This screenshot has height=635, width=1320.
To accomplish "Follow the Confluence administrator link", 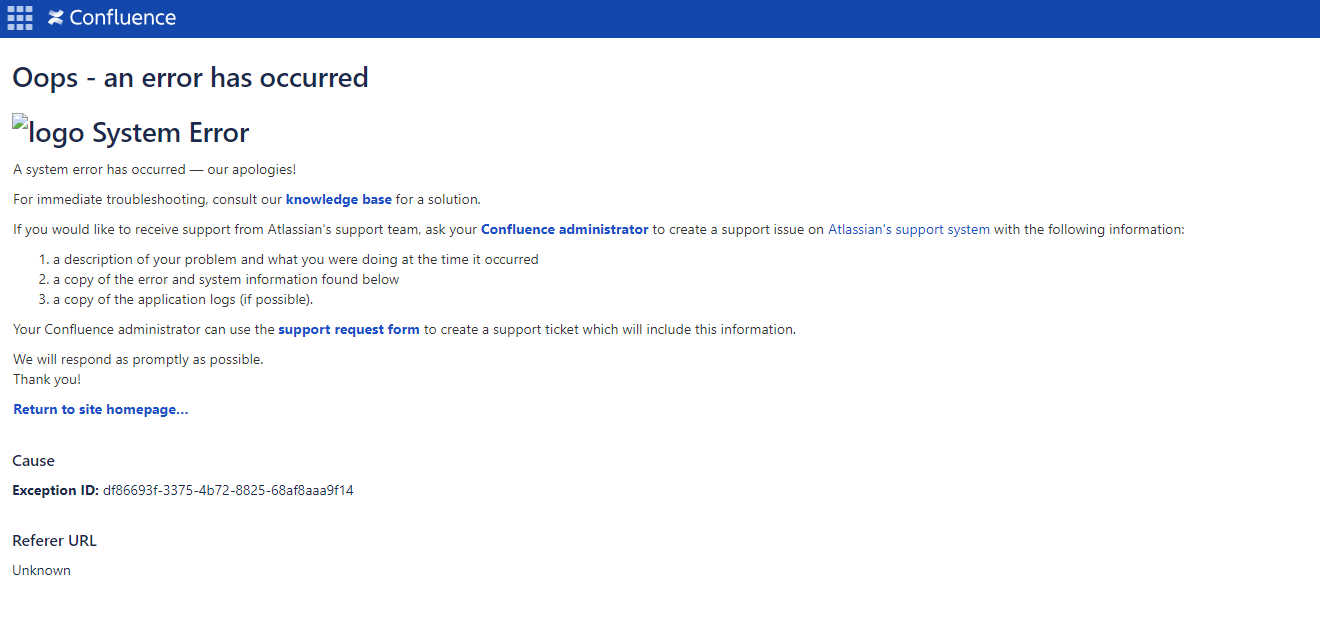I will (x=565, y=229).
